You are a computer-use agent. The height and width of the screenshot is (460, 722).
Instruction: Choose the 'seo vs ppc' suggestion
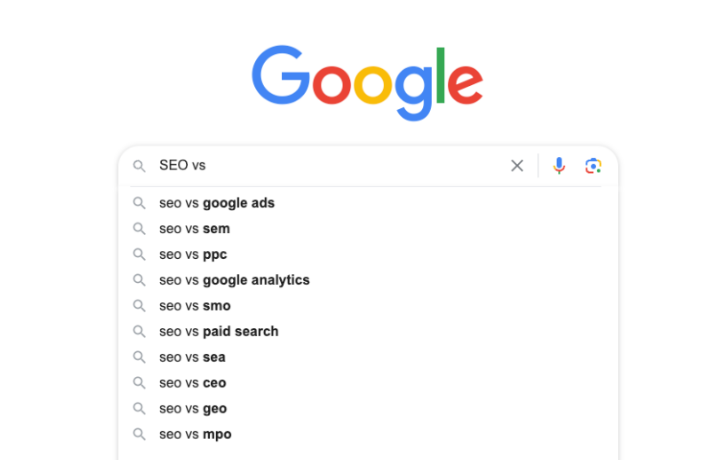(193, 255)
